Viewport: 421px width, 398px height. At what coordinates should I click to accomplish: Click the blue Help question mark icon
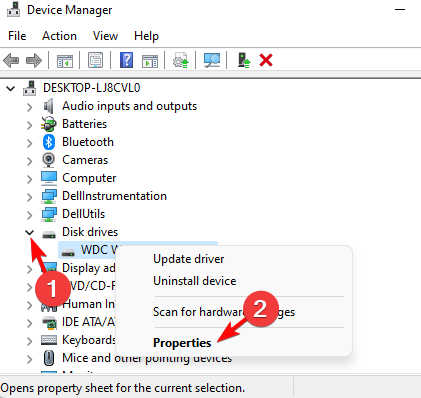pos(126,60)
